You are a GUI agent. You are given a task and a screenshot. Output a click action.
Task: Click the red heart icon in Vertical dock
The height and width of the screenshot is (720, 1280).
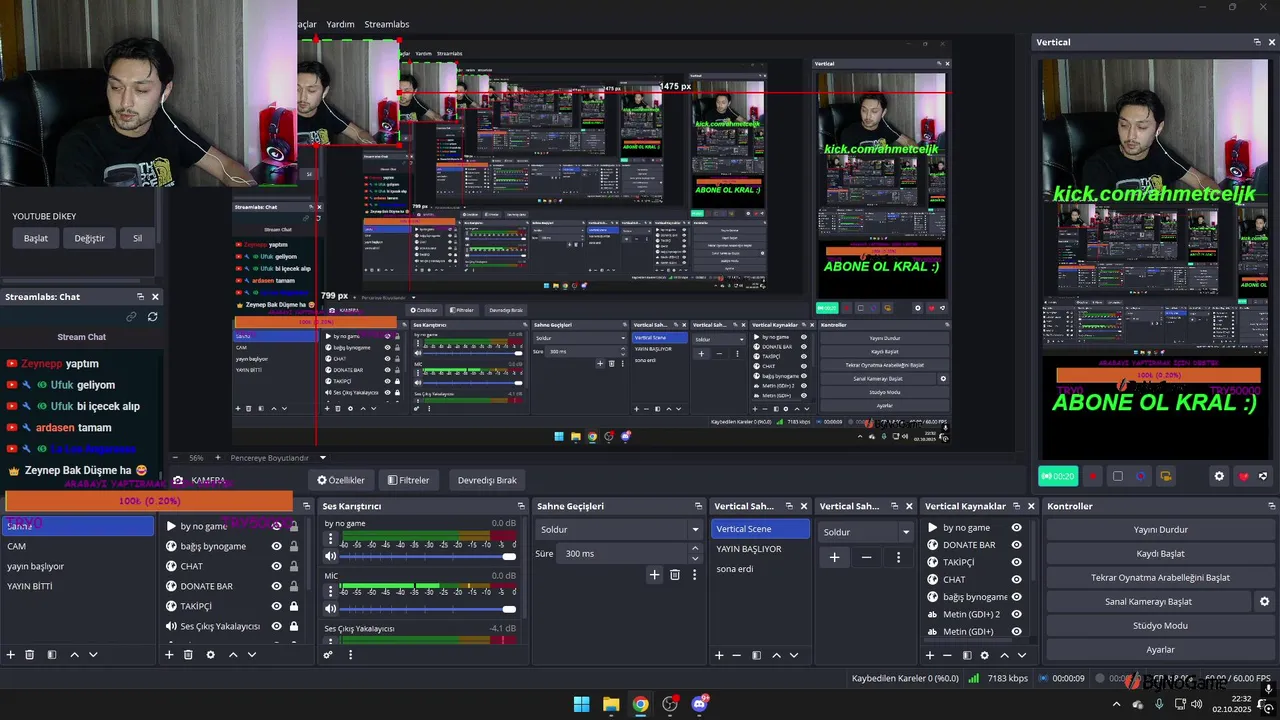click(x=1243, y=476)
